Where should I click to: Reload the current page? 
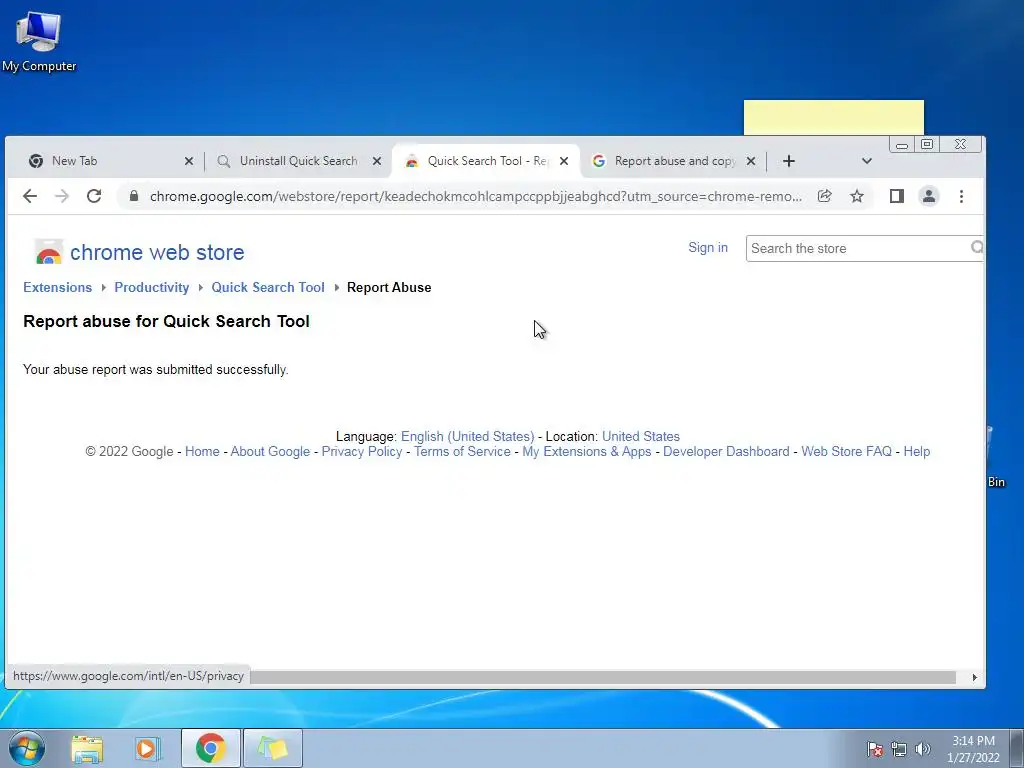point(94,196)
